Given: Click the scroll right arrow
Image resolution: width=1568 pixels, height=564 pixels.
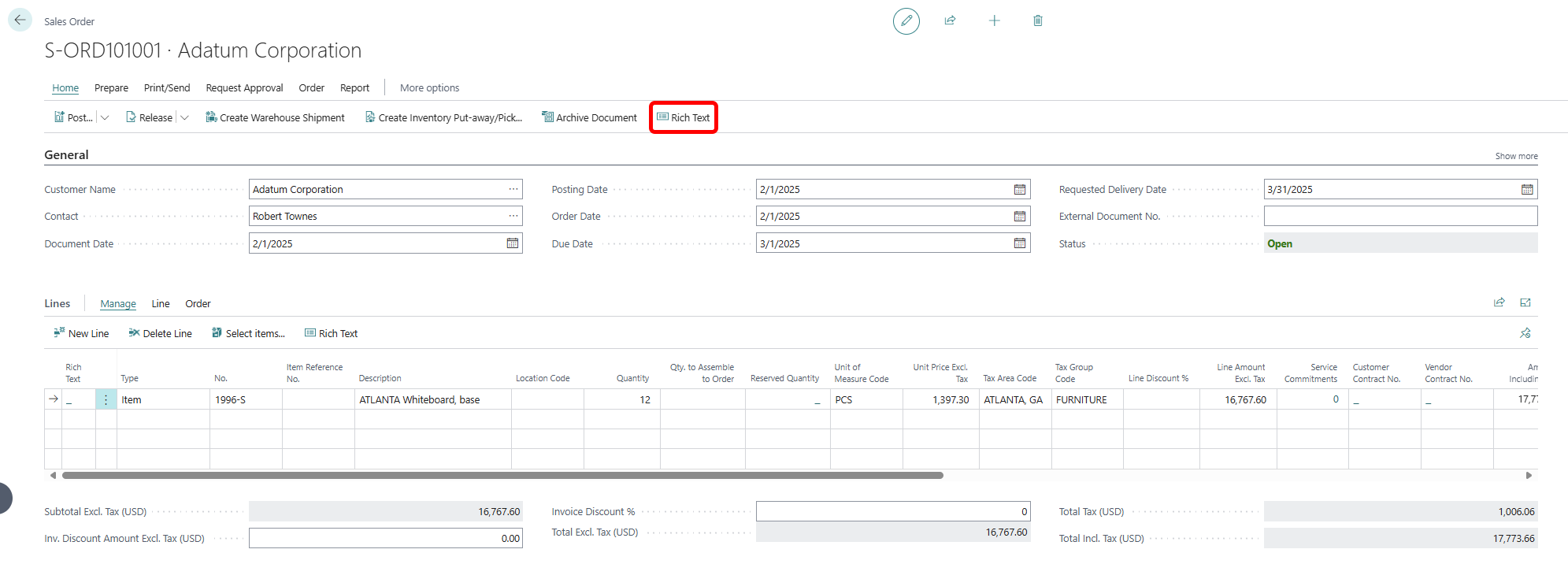Looking at the screenshot, I should coord(1529,475).
